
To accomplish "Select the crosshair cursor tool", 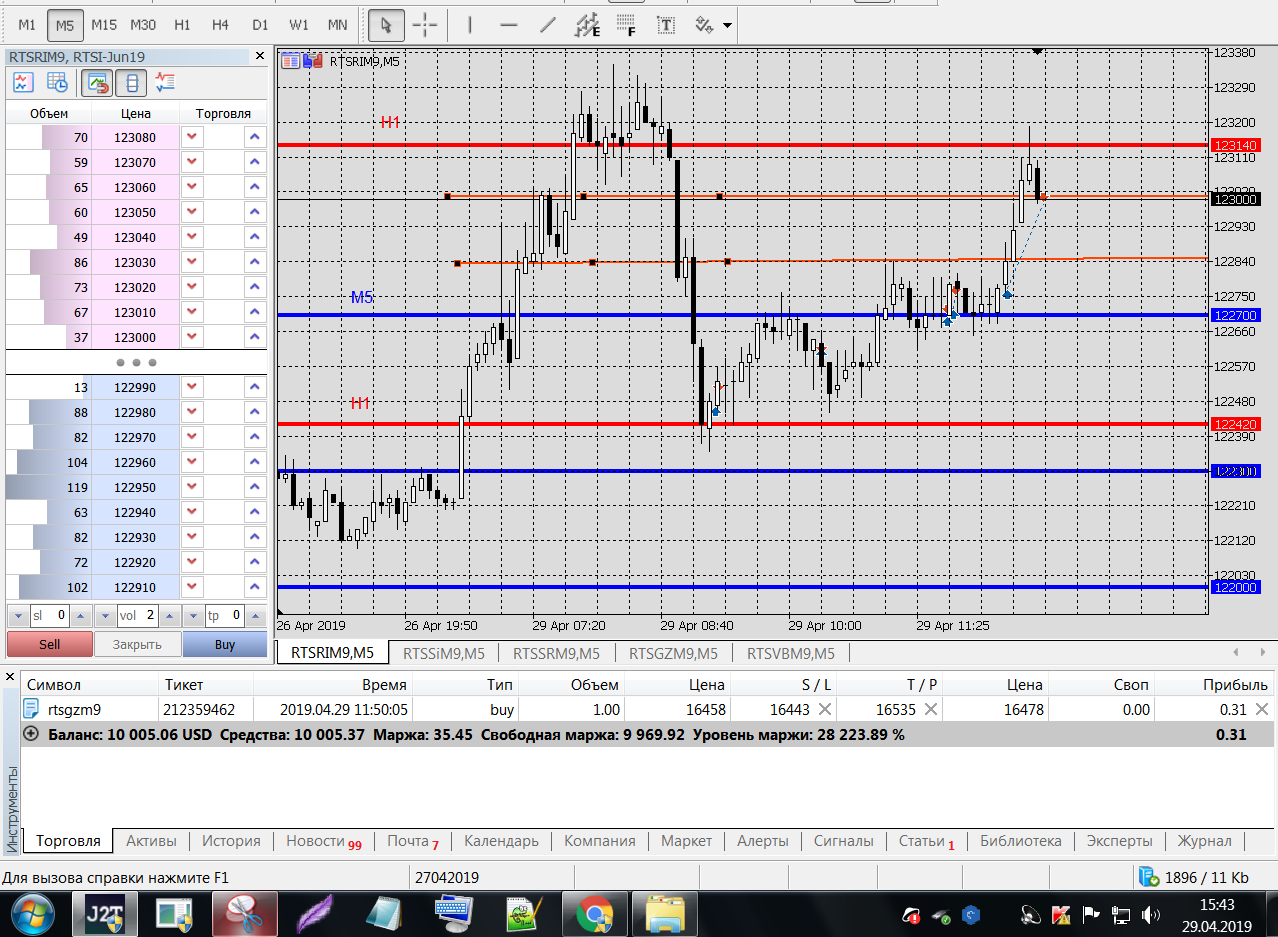I will tap(425, 25).
